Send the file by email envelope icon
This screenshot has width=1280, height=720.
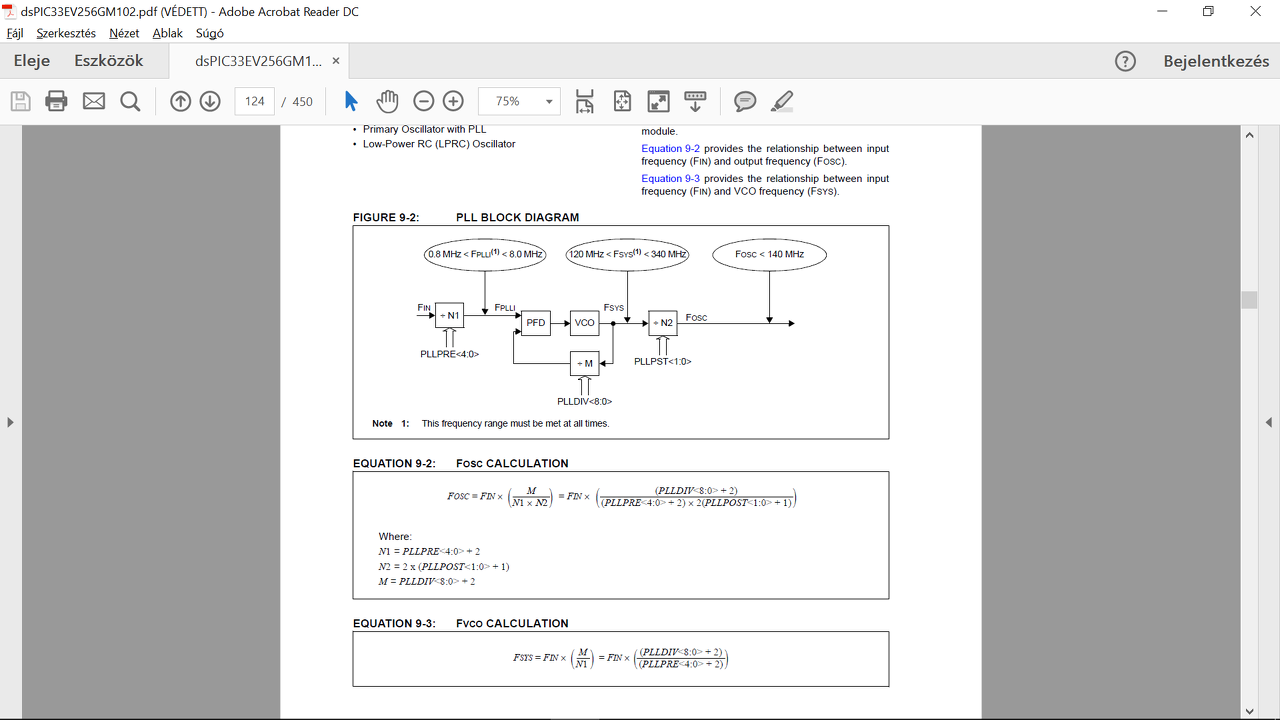(x=93, y=101)
